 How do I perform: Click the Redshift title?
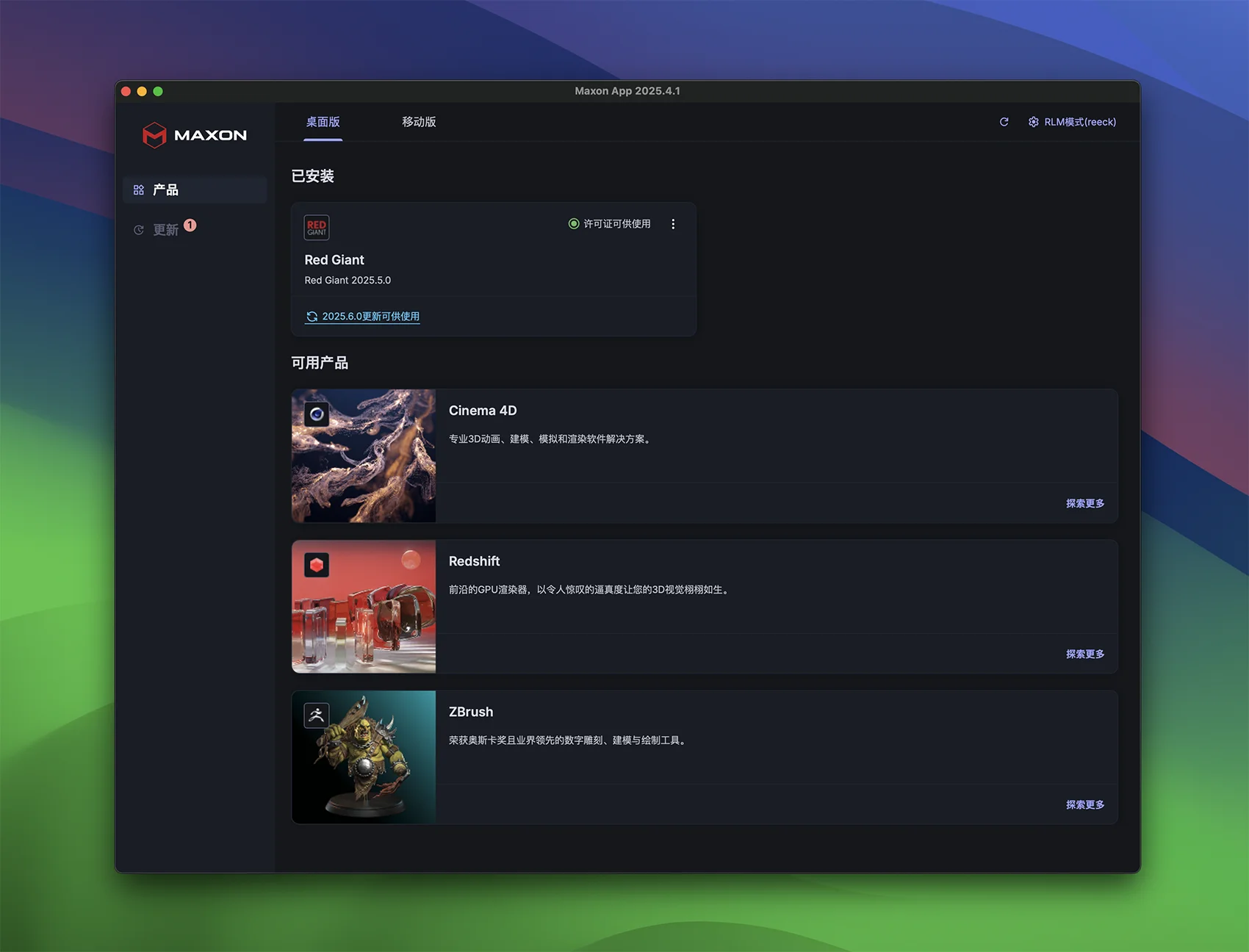tap(474, 561)
